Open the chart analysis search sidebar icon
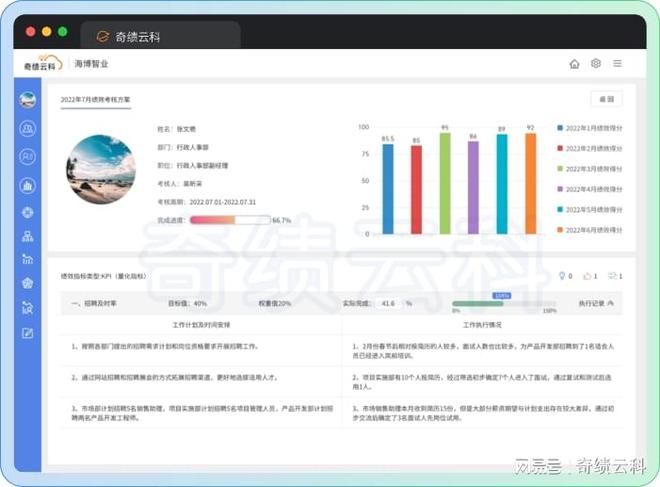 [28, 309]
